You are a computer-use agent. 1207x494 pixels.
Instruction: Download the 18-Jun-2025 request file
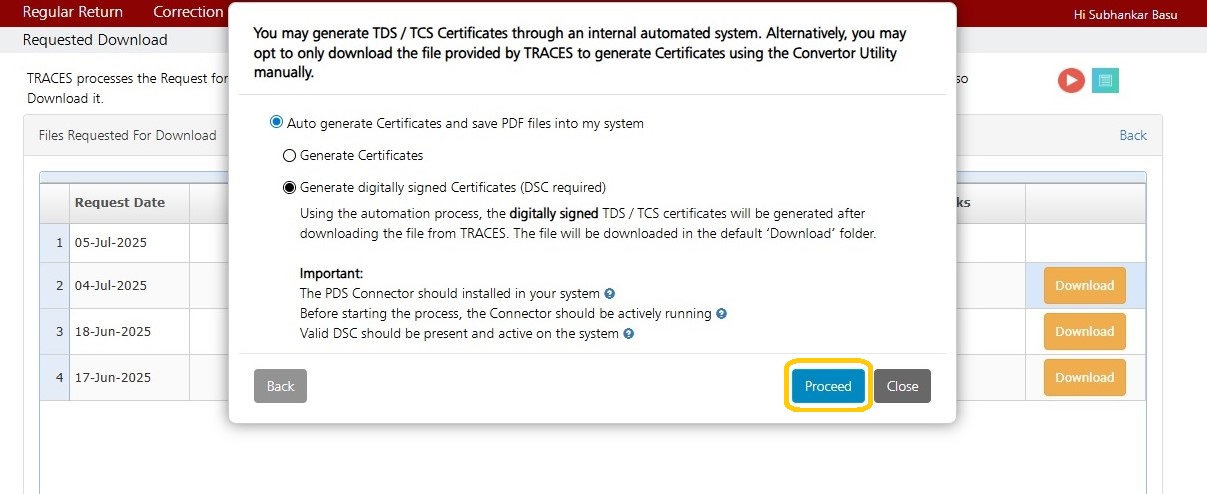(1085, 331)
